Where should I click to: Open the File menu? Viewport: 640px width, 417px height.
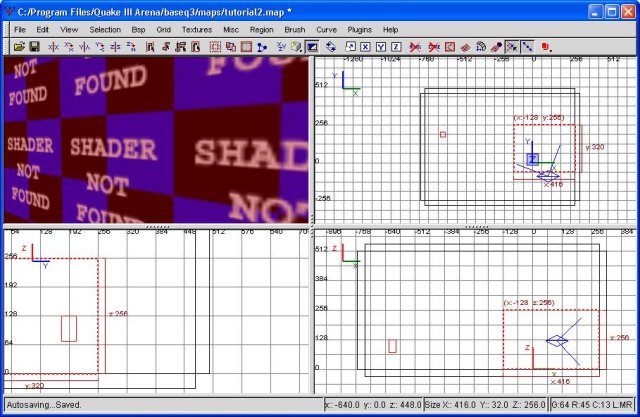20,29
